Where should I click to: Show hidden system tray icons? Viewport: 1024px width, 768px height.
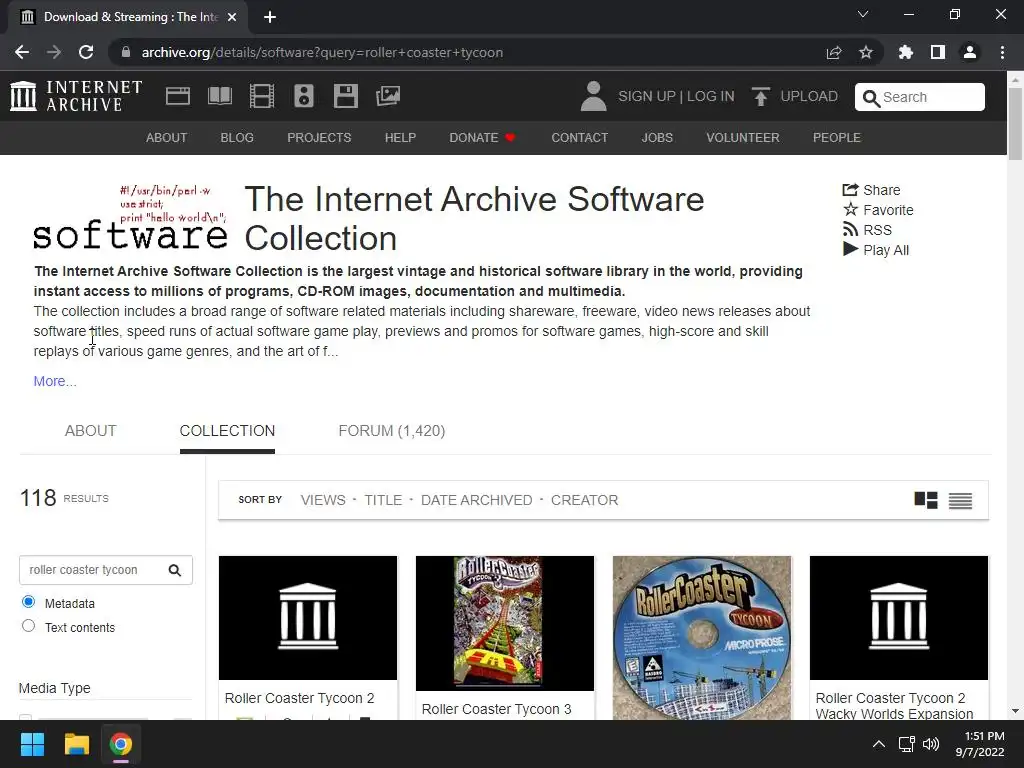(879, 744)
